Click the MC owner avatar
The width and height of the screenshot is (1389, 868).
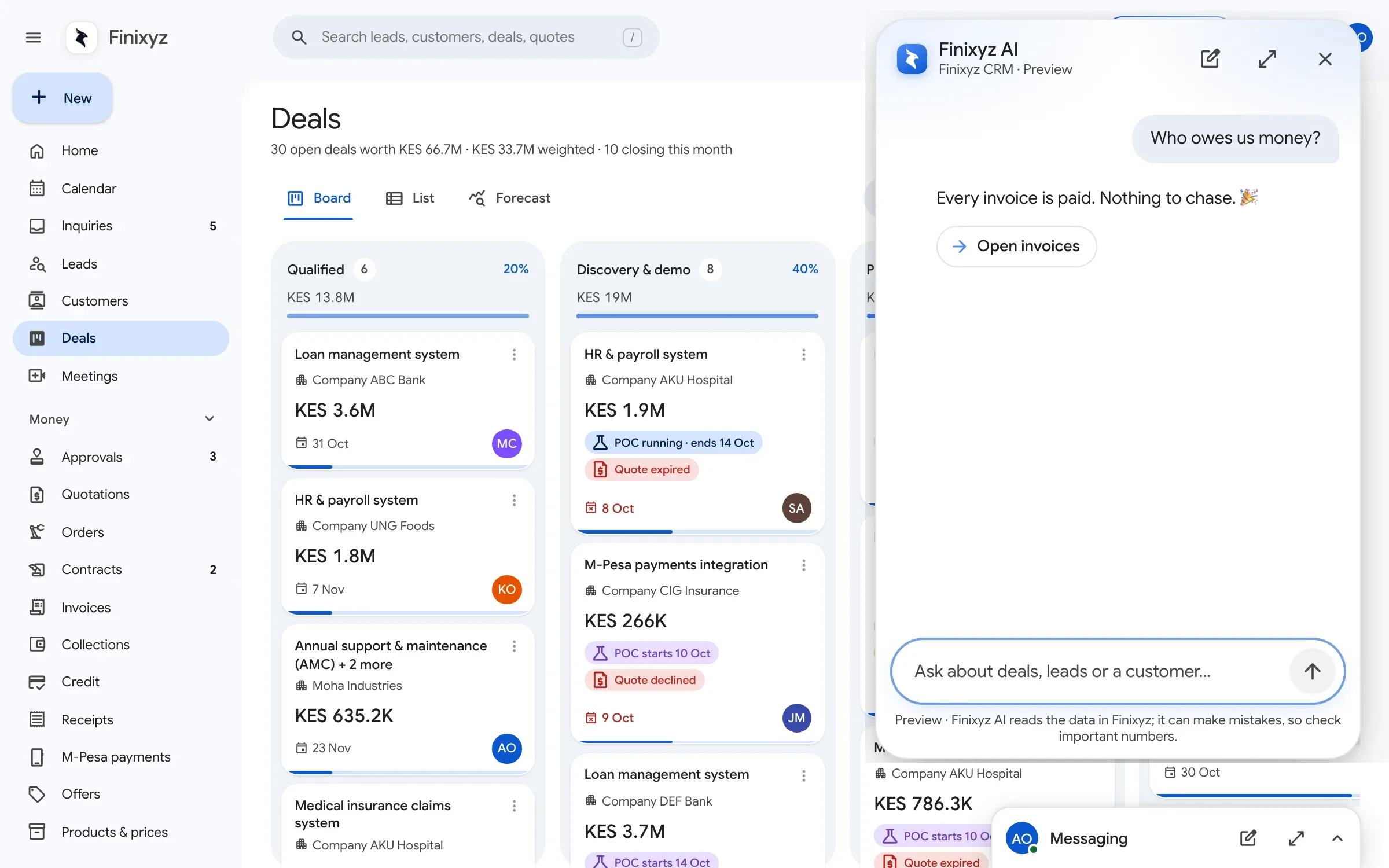click(506, 443)
